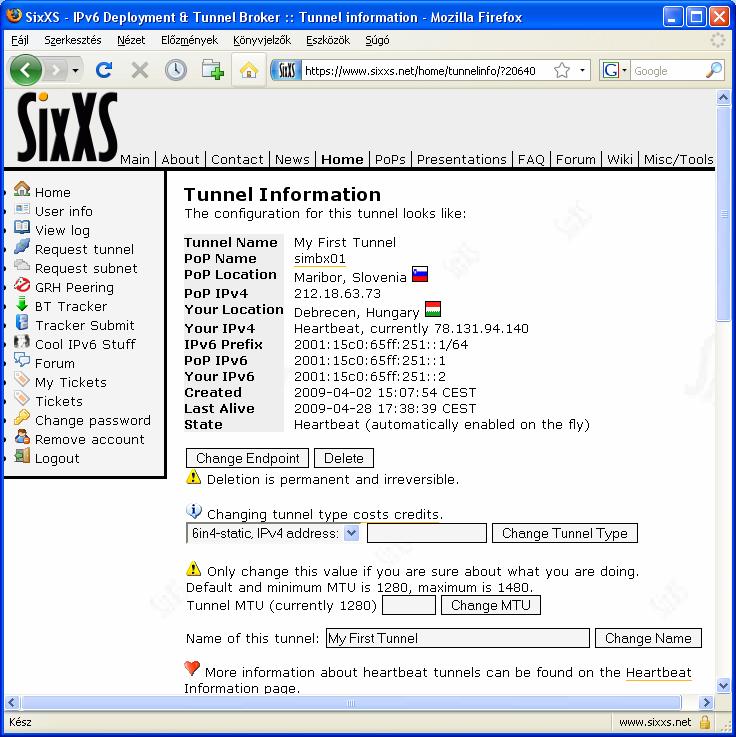Click the Cool IPv6 Stuff icon

click(x=22, y=342)
